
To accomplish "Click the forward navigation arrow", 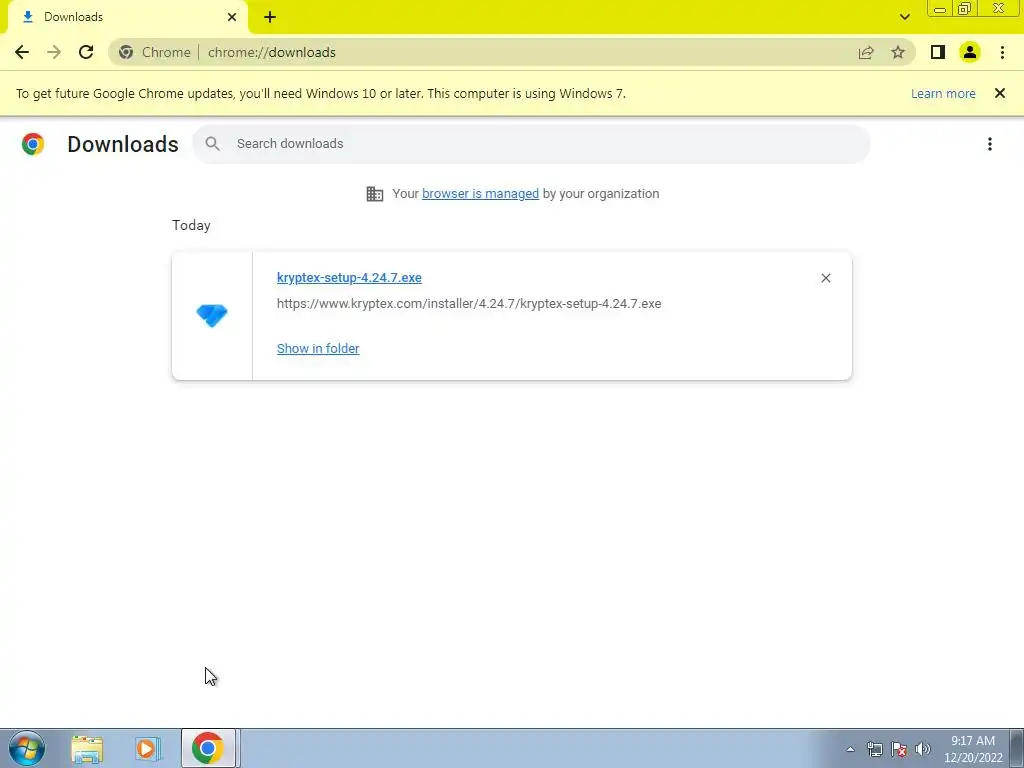I will click(54, 52).
